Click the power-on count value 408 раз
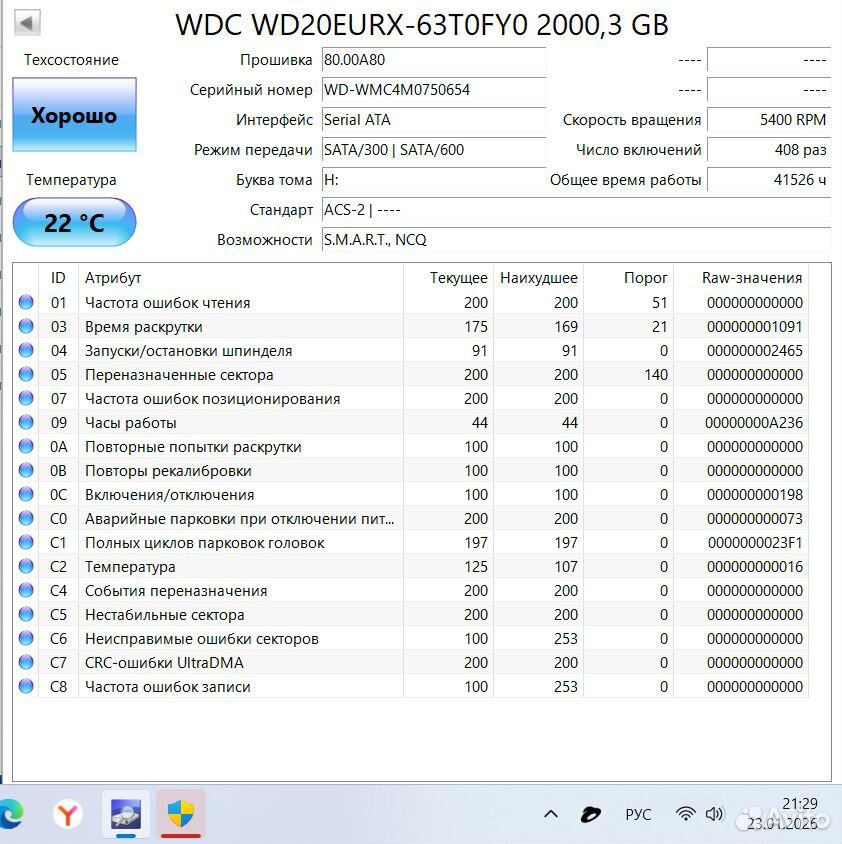 pyautogui.click(x=769, y=150)
